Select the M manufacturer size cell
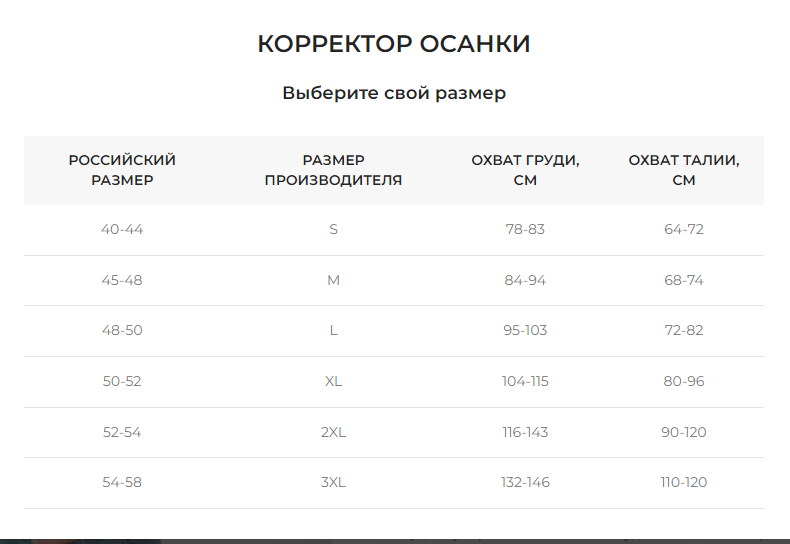This screenshot has width=790, height=544. coord(333,280)
